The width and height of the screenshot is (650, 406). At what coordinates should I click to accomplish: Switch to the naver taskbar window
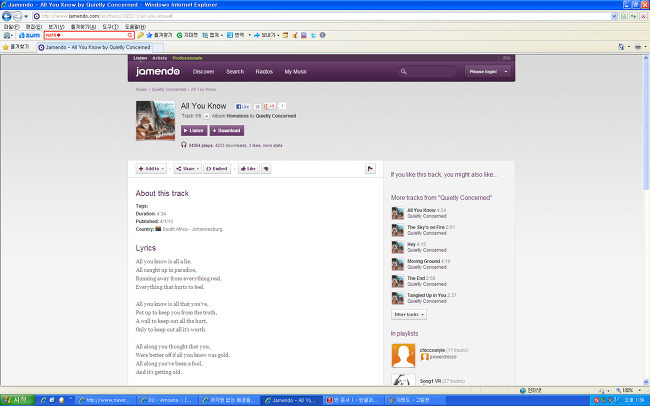(105, 400)
